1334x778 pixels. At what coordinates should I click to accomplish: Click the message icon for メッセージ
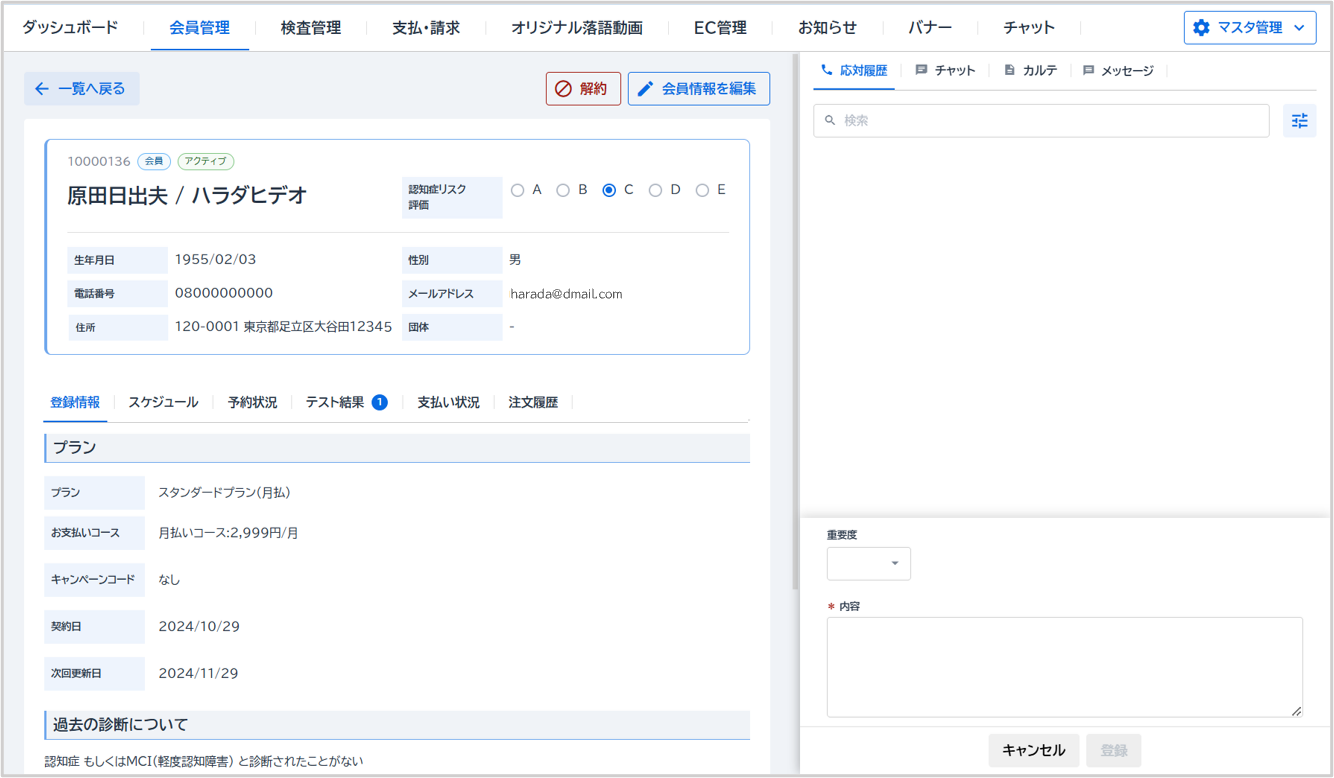click(x=1088, y=71)
